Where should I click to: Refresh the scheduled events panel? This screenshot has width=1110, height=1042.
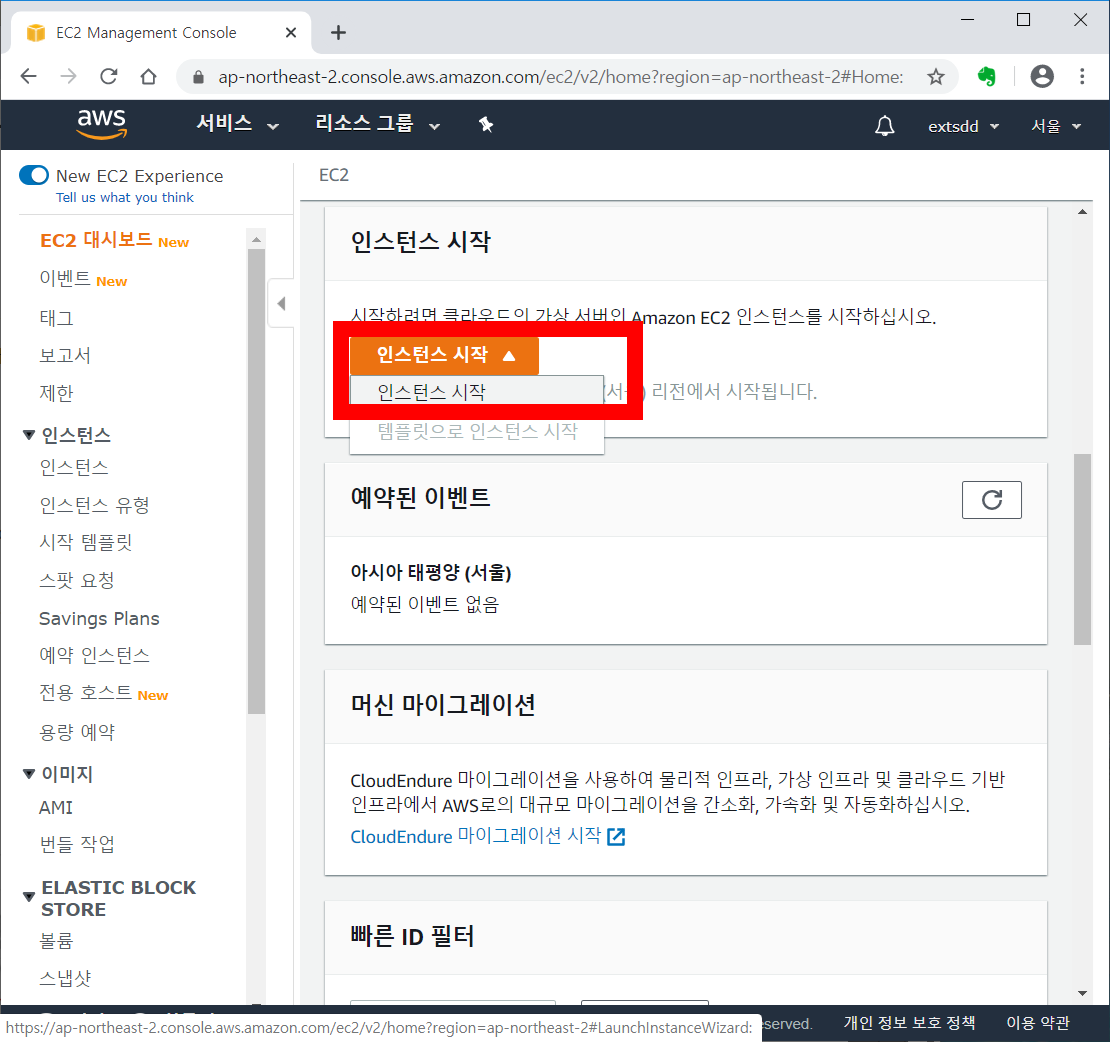(991, 500)
